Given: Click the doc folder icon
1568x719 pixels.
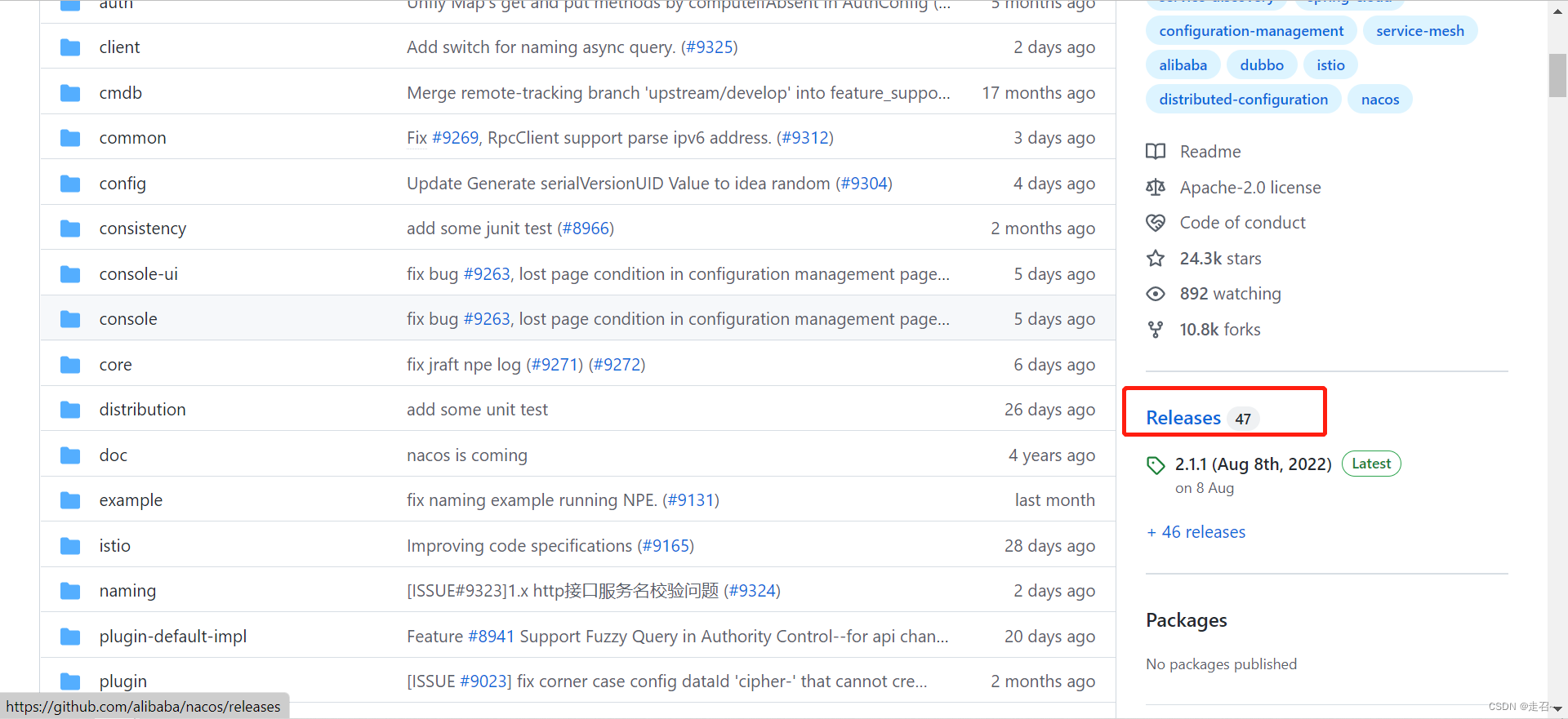Looking at the screenshot, I should point(70,455).
